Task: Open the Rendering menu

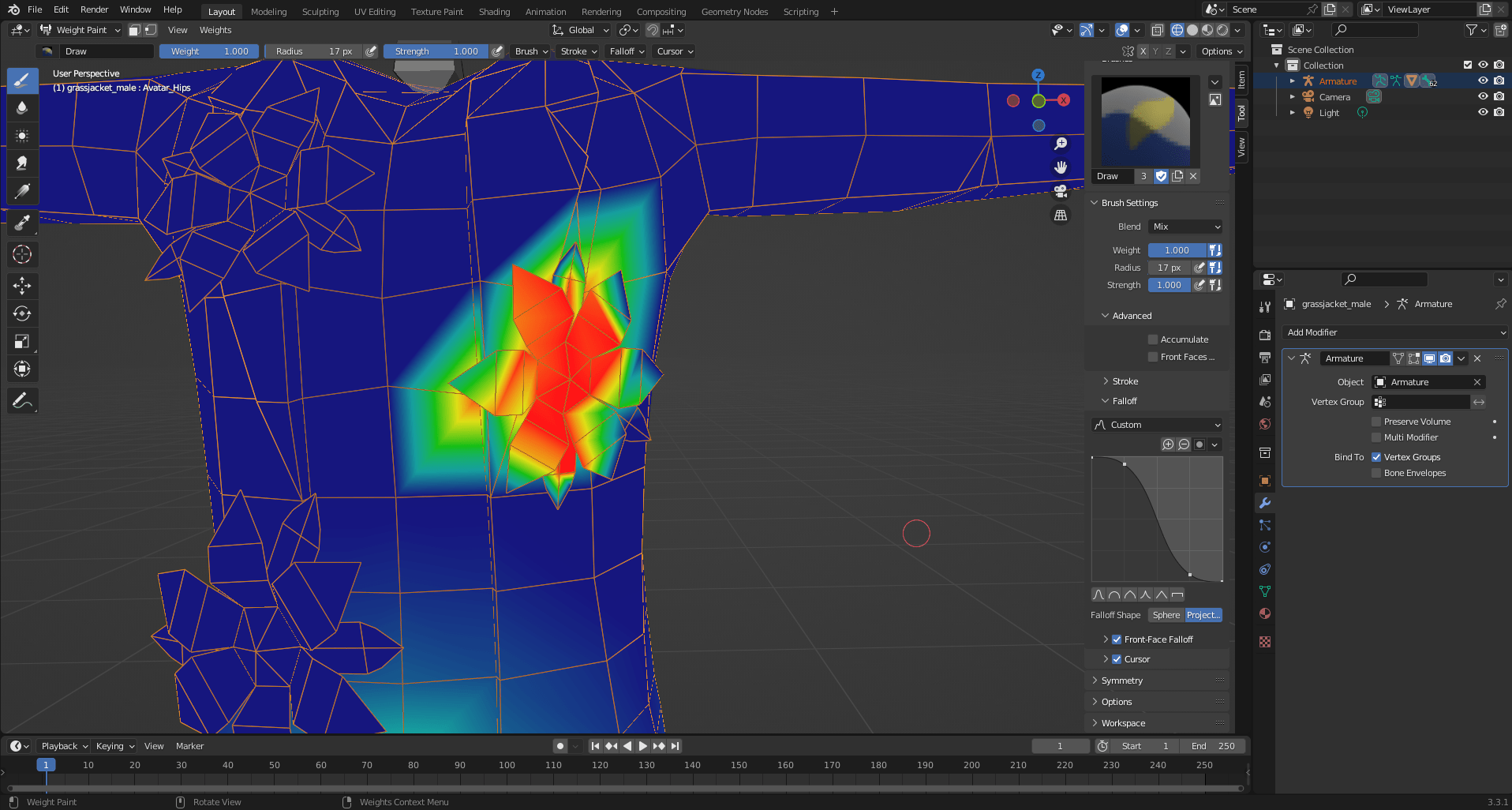Action: point(601,11)
